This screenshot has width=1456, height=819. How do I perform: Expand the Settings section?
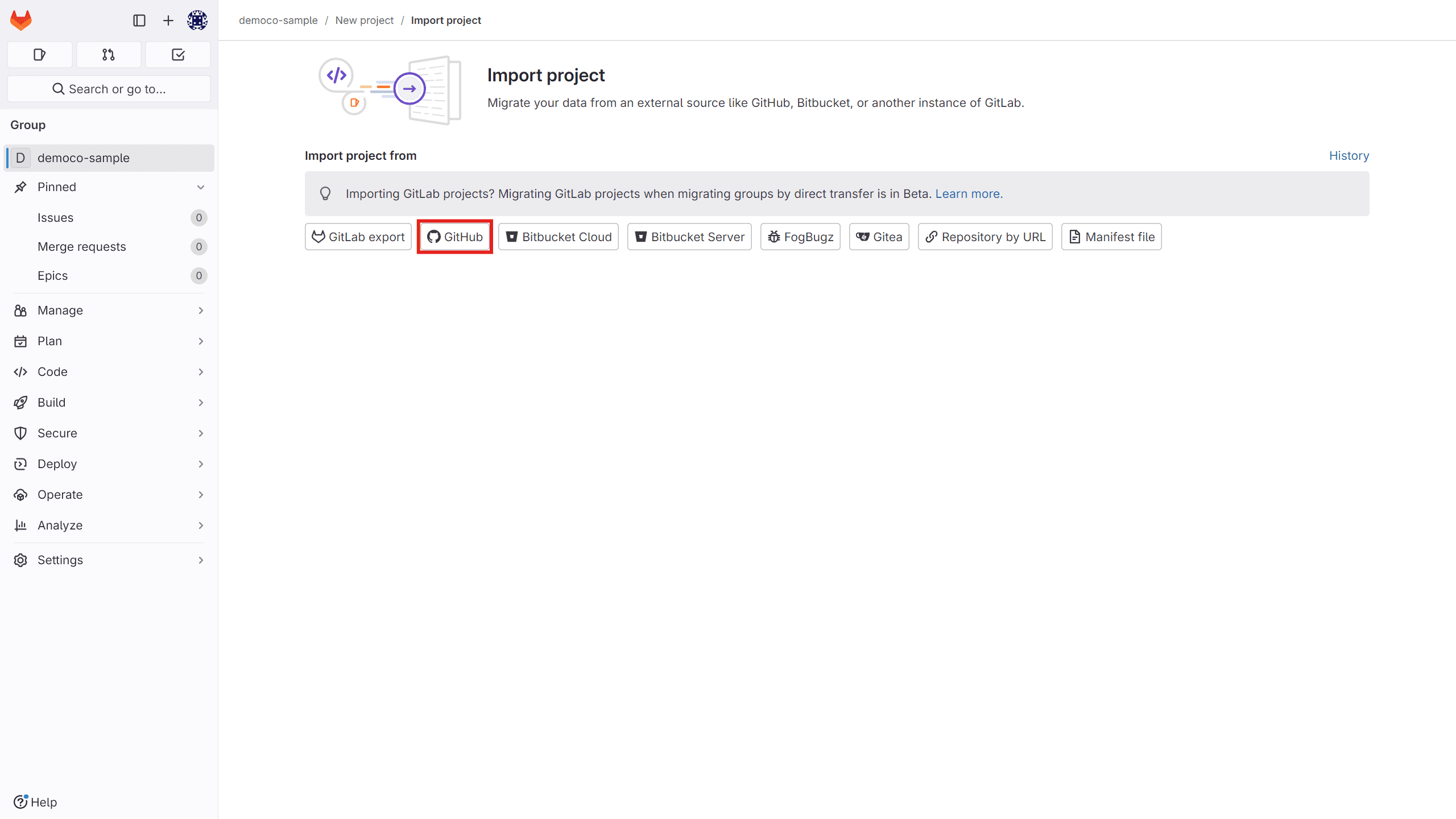109,560
